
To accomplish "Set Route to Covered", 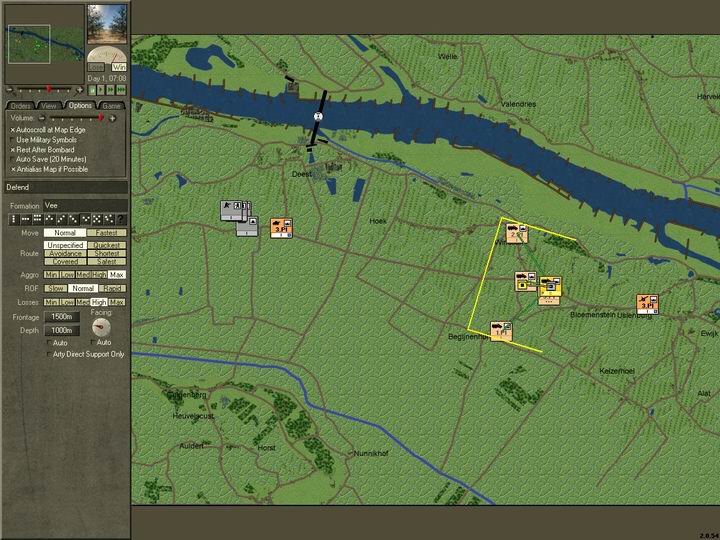I will (65, 262).
